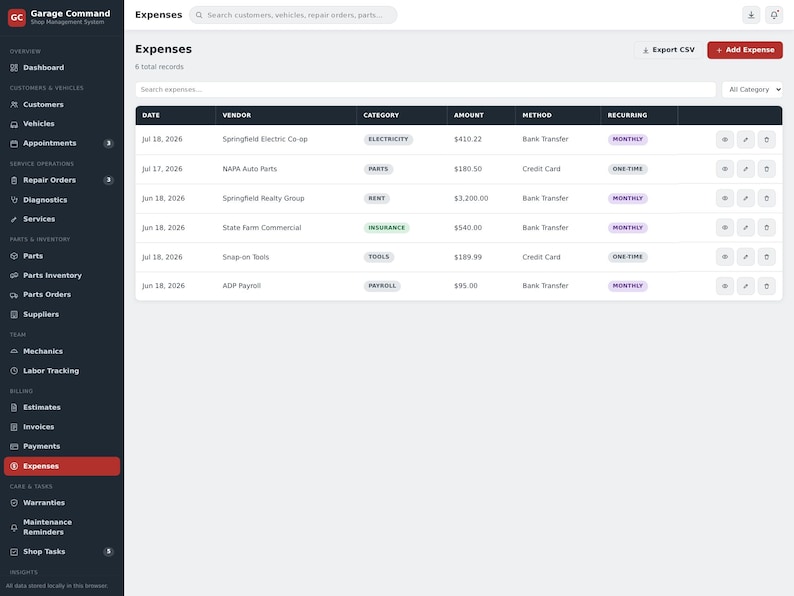Open Shop Tasks in sidebar
The width and height of the screenshot is (794, 596).
[62, 552]
